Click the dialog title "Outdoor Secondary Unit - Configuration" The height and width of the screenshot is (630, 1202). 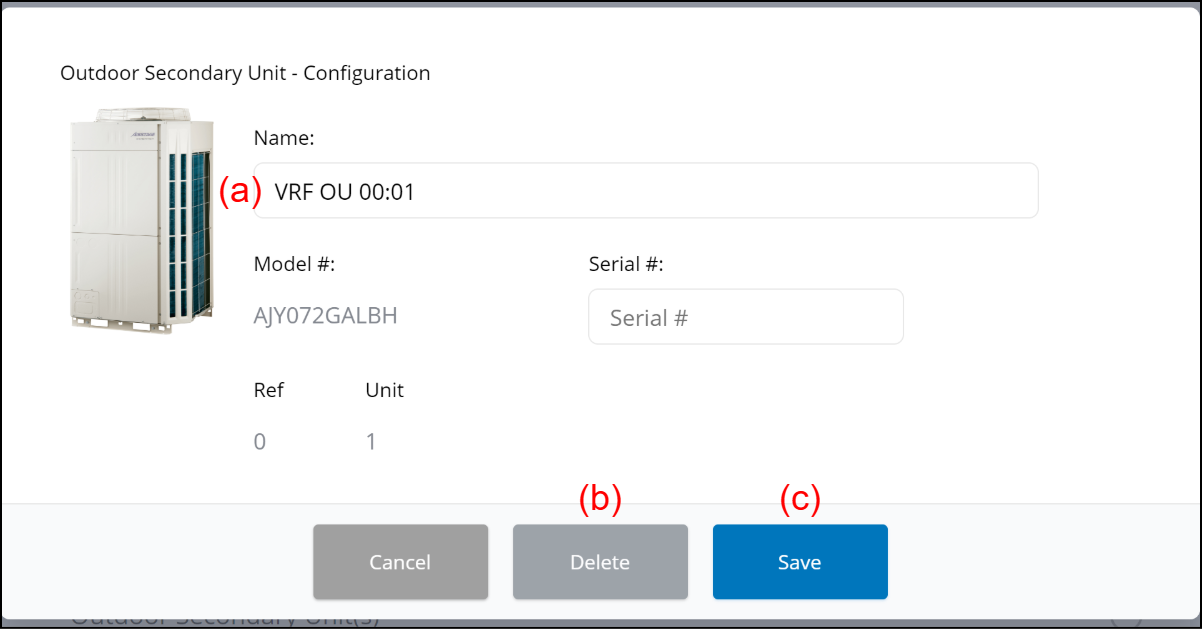245,73
